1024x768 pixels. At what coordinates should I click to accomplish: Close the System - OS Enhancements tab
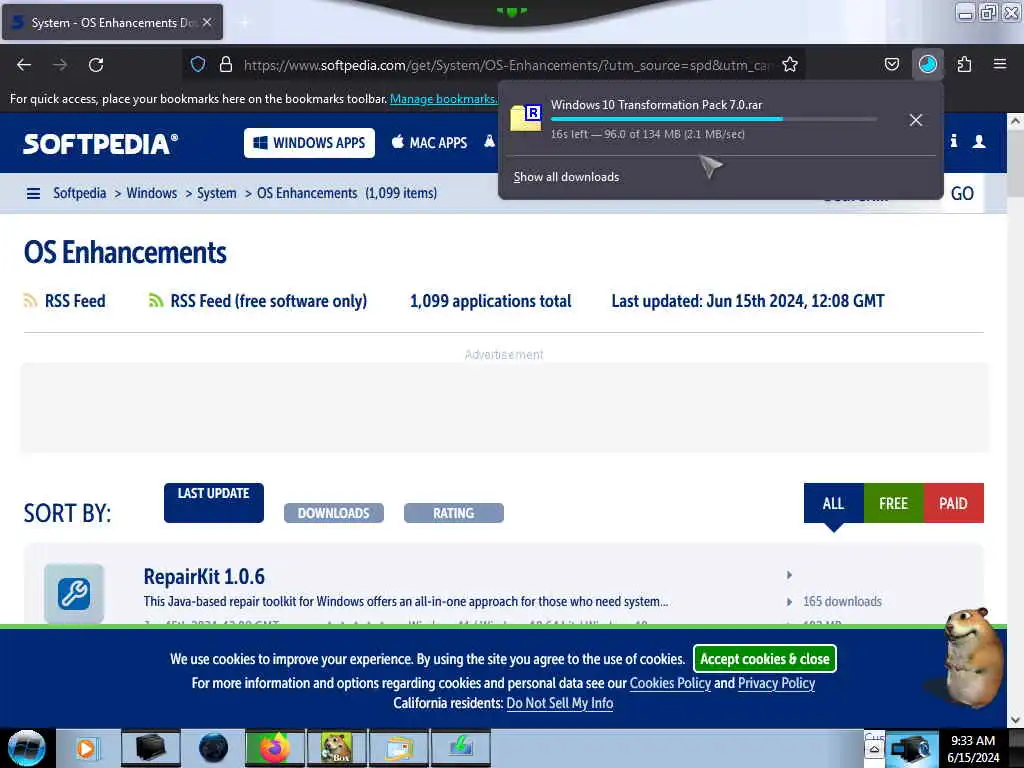[x=207, y=22]
